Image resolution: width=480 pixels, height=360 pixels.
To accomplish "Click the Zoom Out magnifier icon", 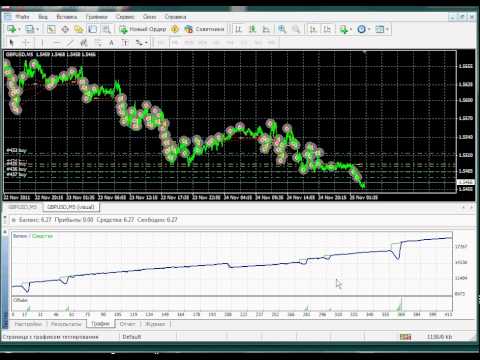I will 296,29.
